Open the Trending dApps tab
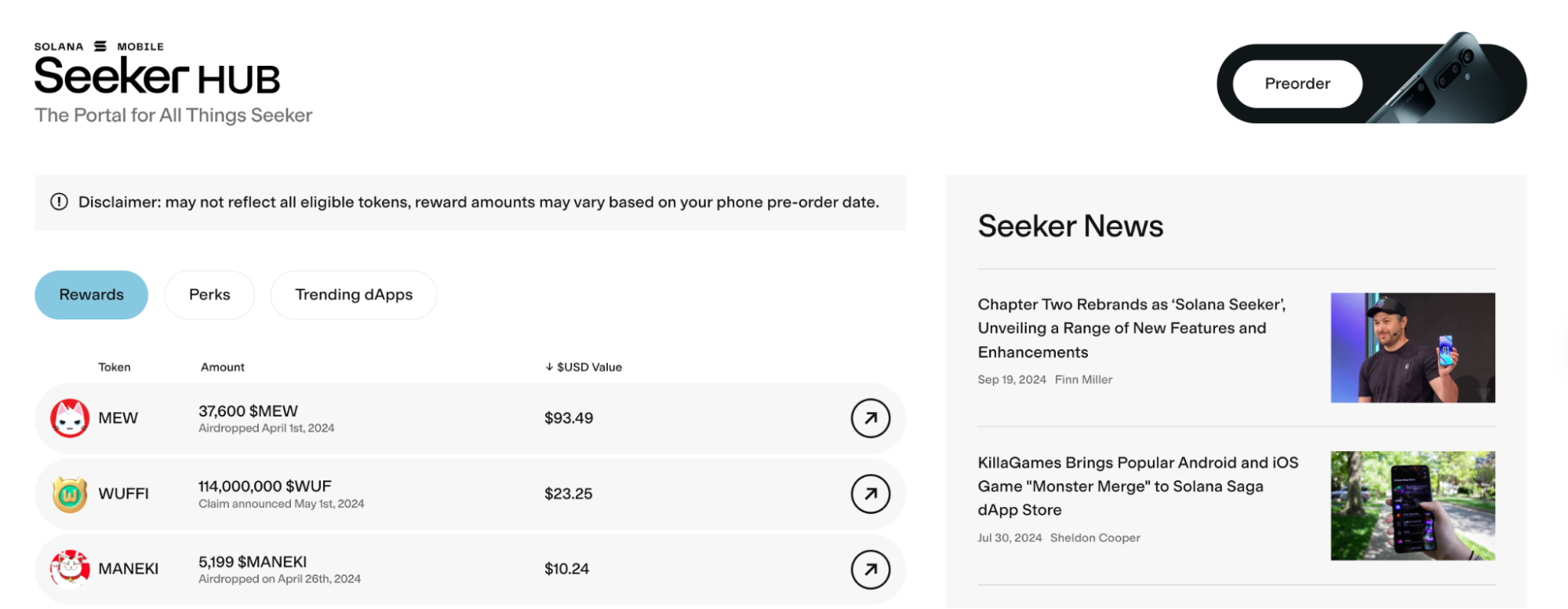Image resolution: width=1568 pixels, height=609 pixels. coord(353,295)
